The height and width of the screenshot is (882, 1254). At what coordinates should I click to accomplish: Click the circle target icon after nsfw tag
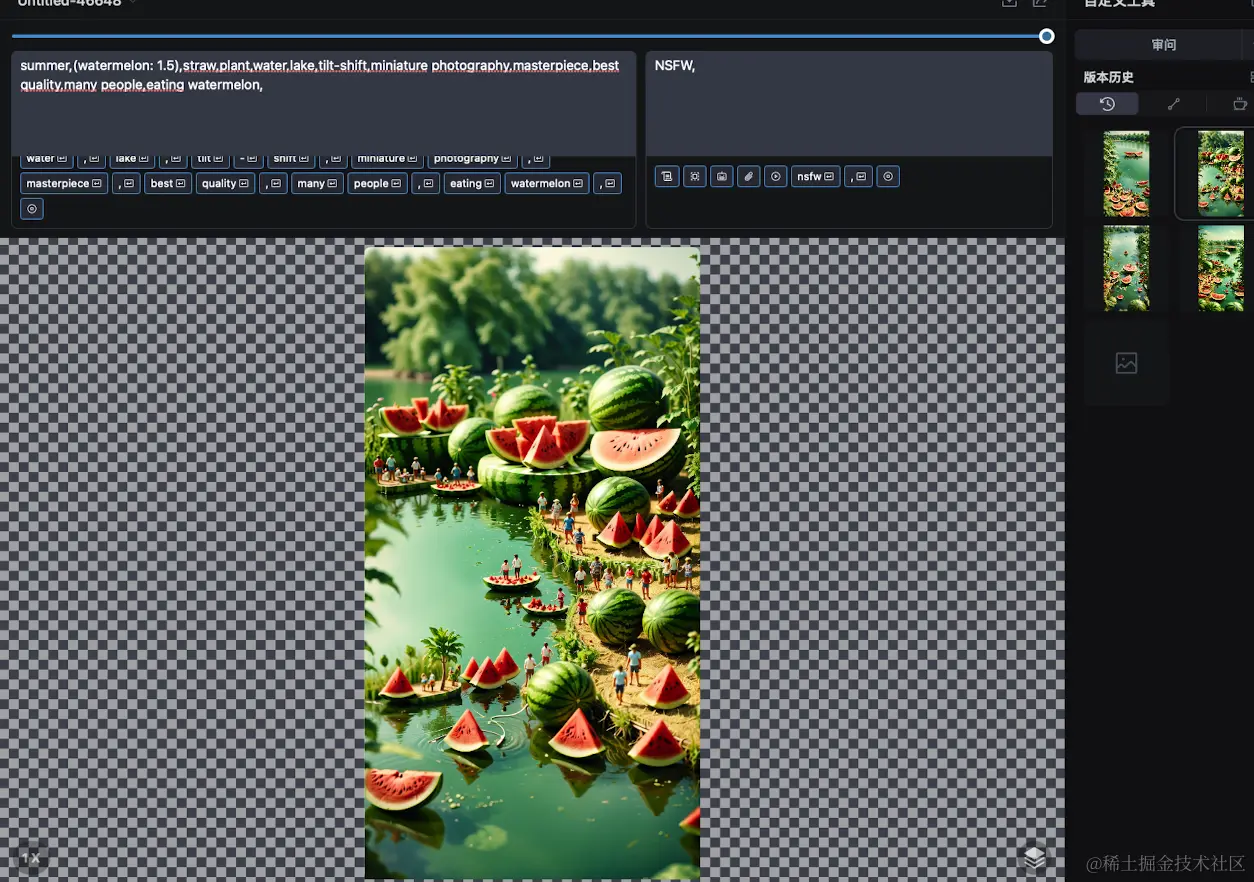coord(888,177)
